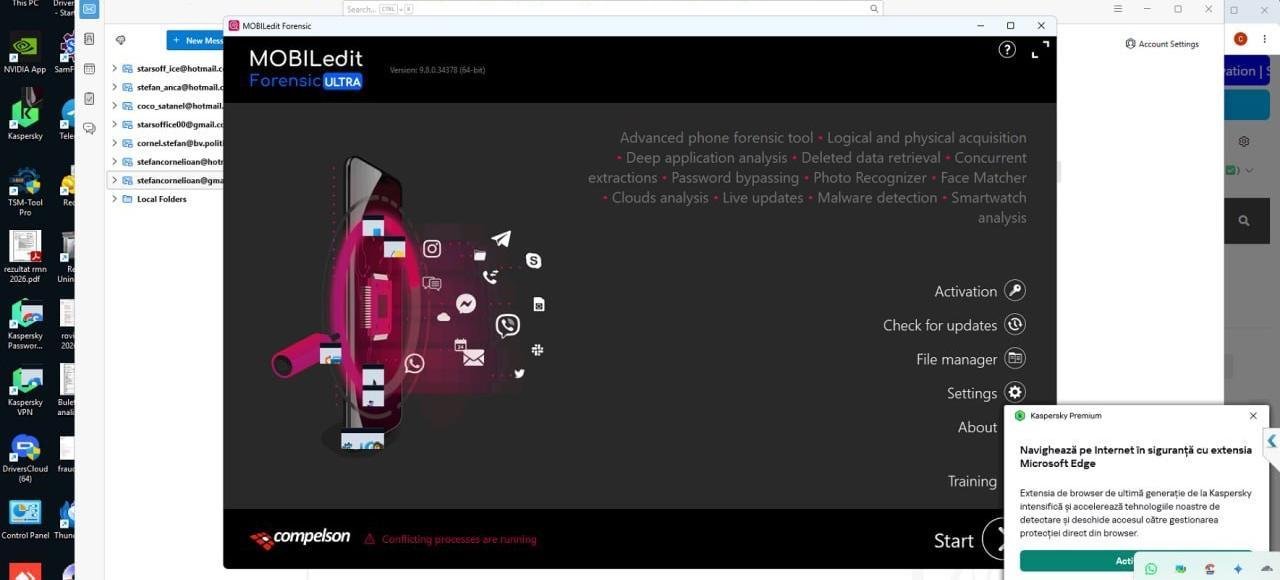Click the browser profile avatar C
1280x580 pixels.
coord(1240,38)
